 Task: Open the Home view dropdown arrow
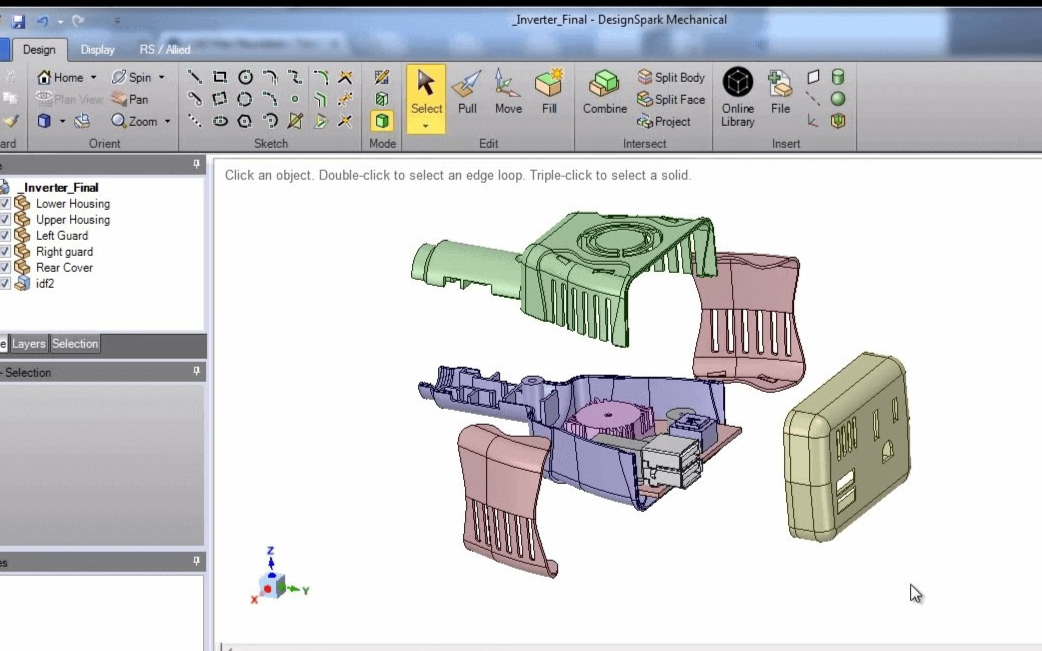[x=93, y=78]
